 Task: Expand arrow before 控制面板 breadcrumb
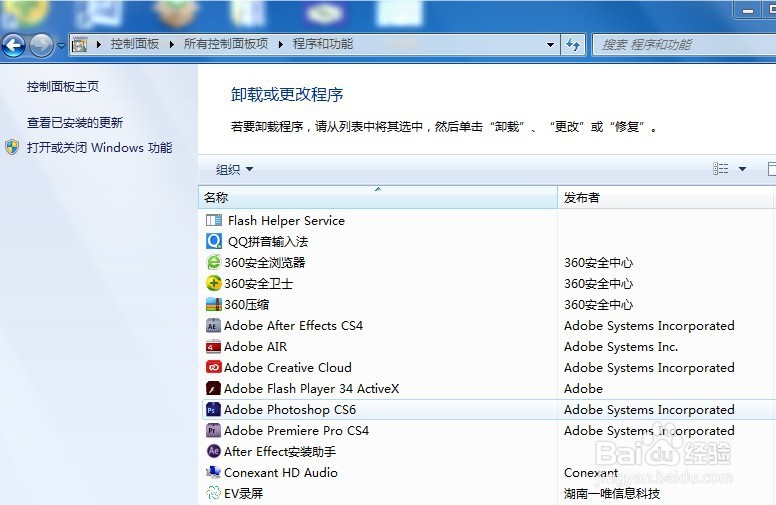pos(99,45)
